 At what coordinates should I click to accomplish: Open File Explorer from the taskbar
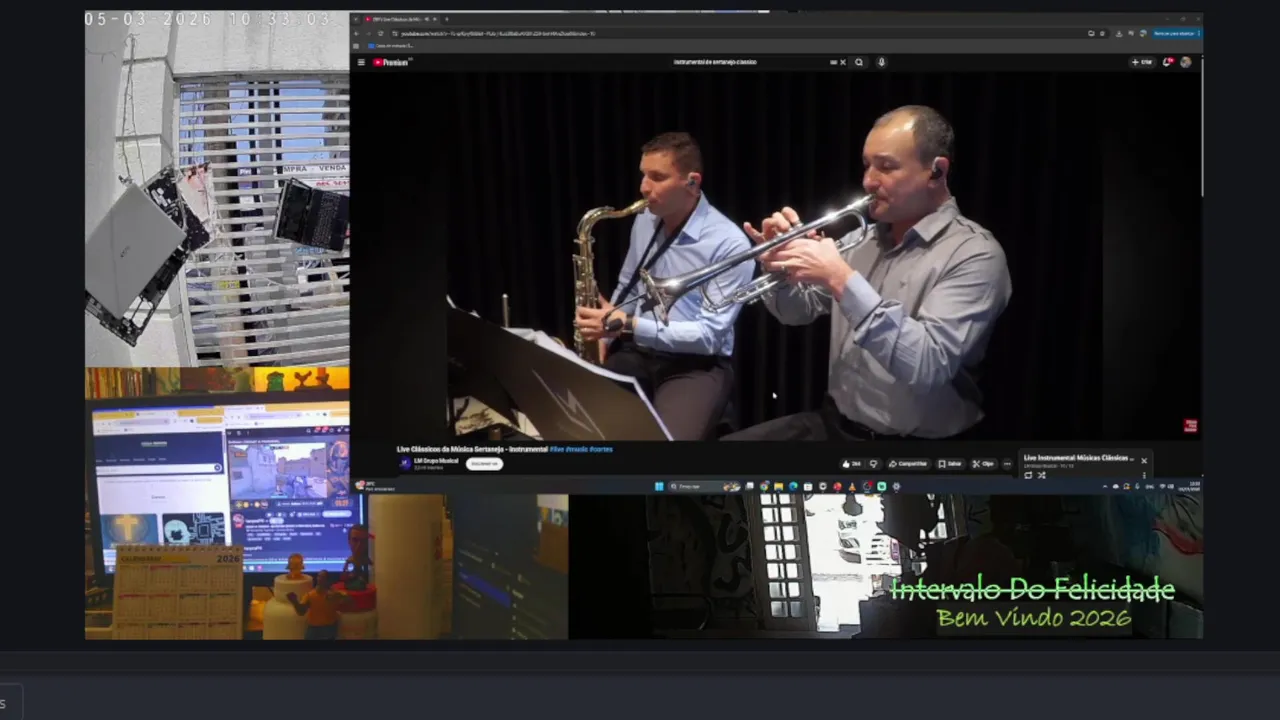tap(778, 486)
